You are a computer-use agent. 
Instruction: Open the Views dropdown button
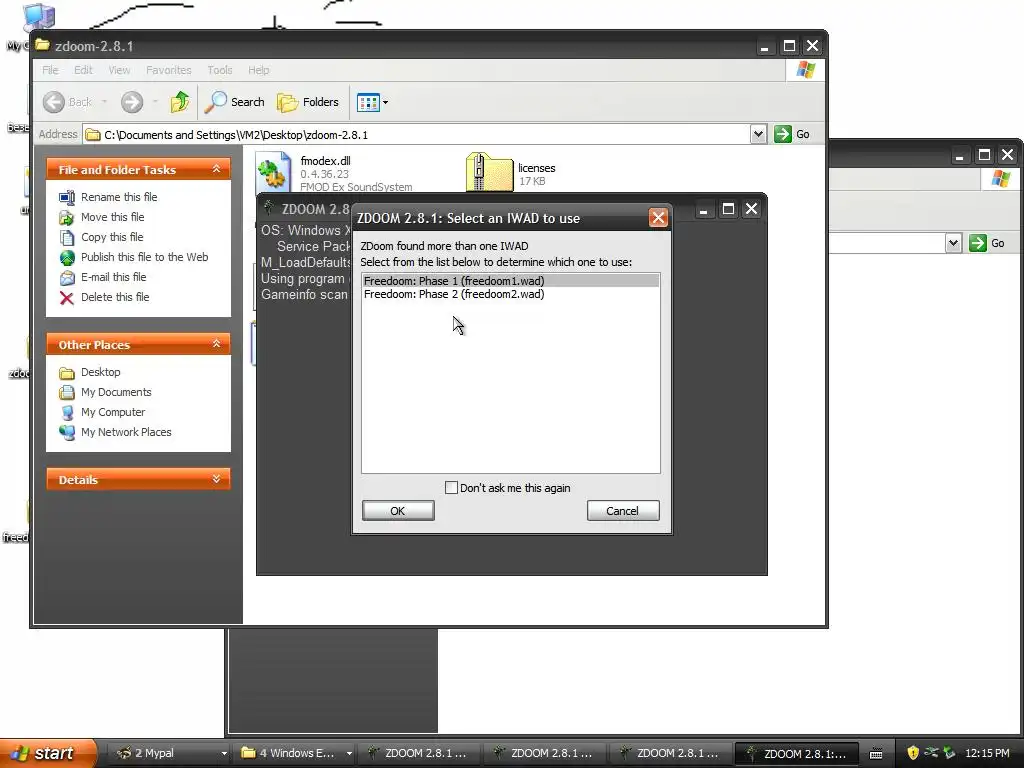(x=372, y=102)
